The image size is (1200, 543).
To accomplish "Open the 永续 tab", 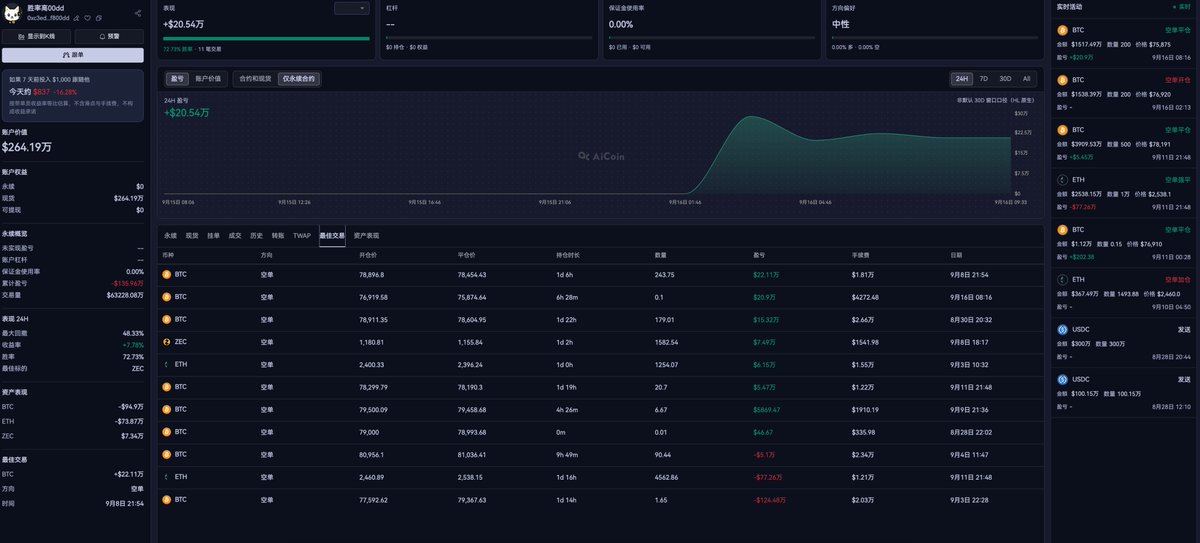I will (x=170, y=236).
